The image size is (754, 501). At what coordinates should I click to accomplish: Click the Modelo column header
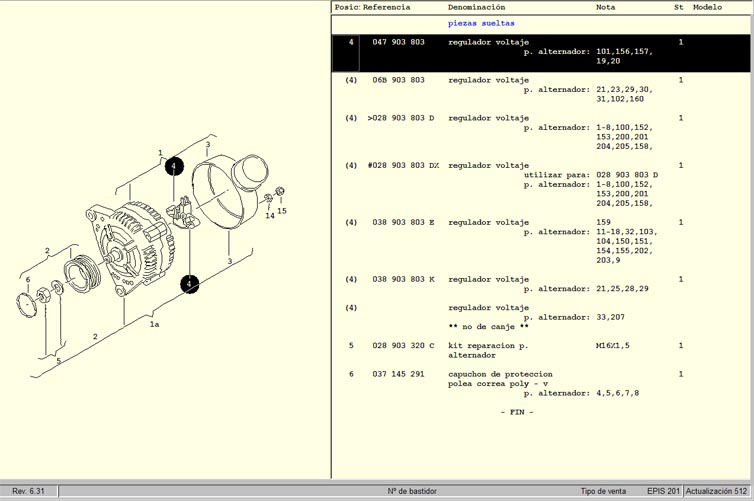tap(707, 7)
